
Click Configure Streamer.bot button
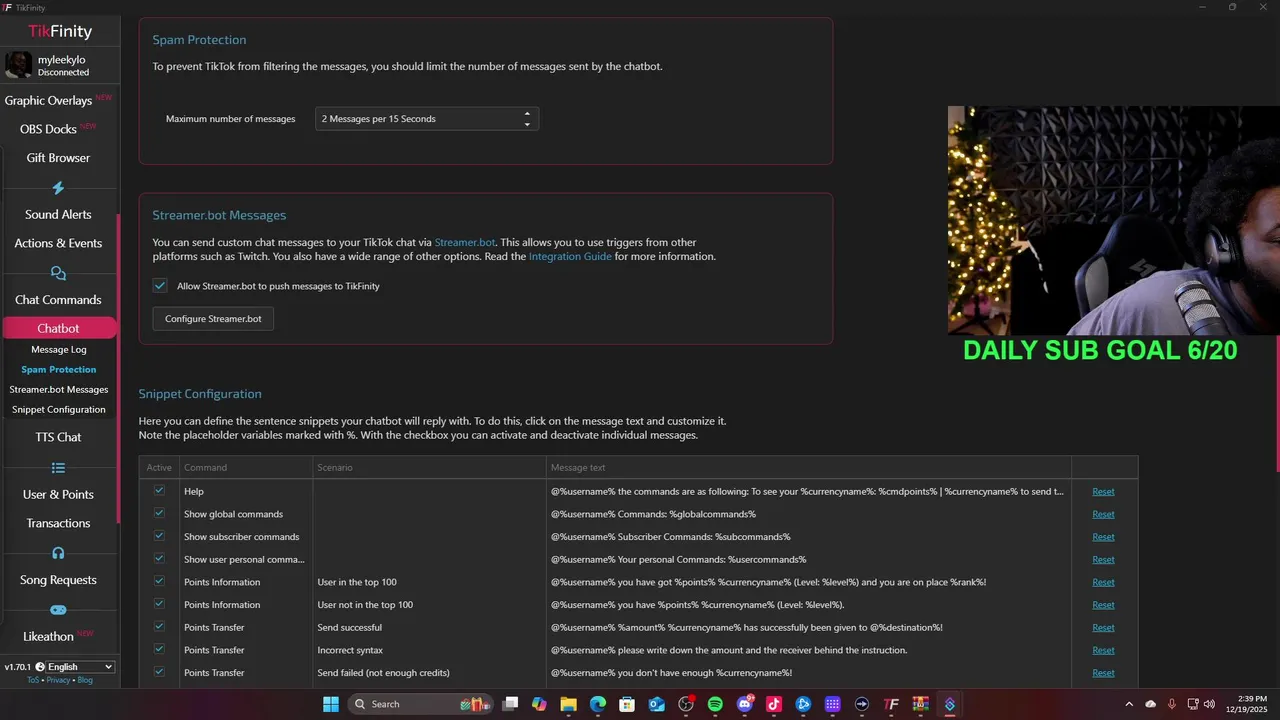(213, 319)
